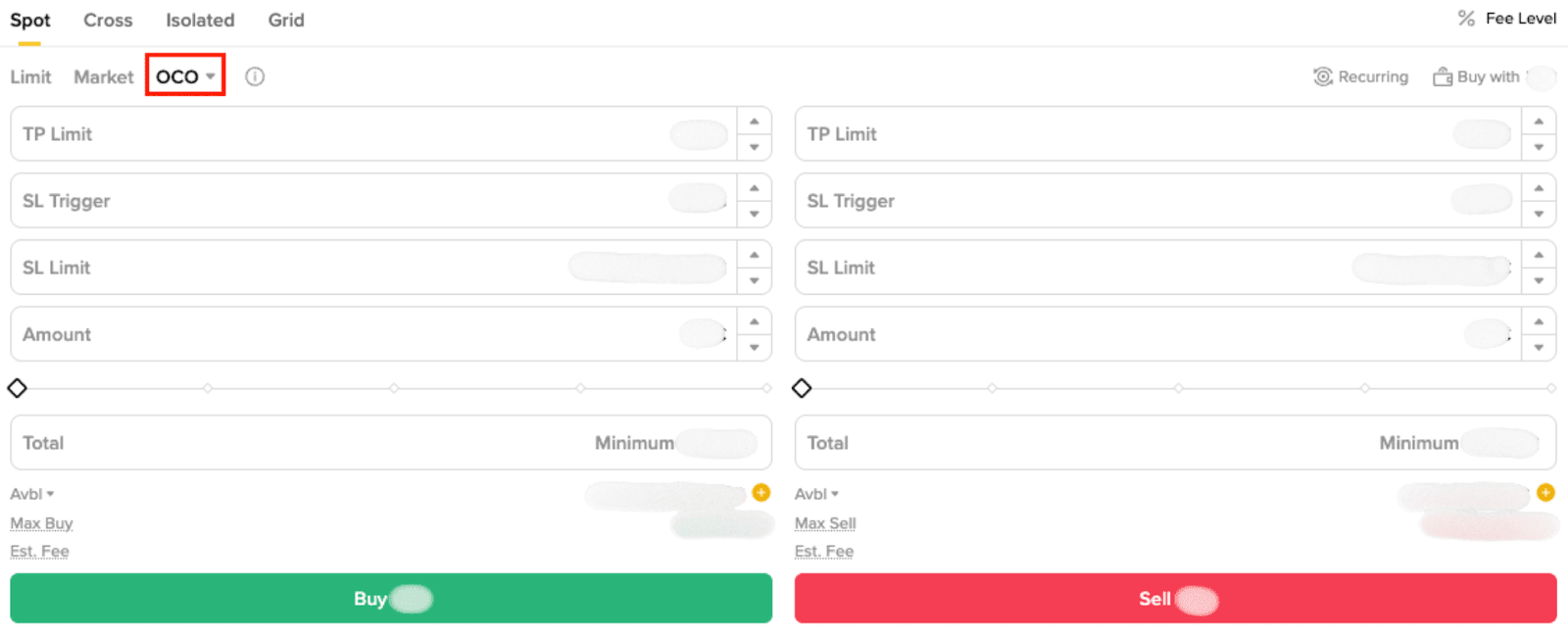Switch to the Grid trading tab

[x=286, y=20]
